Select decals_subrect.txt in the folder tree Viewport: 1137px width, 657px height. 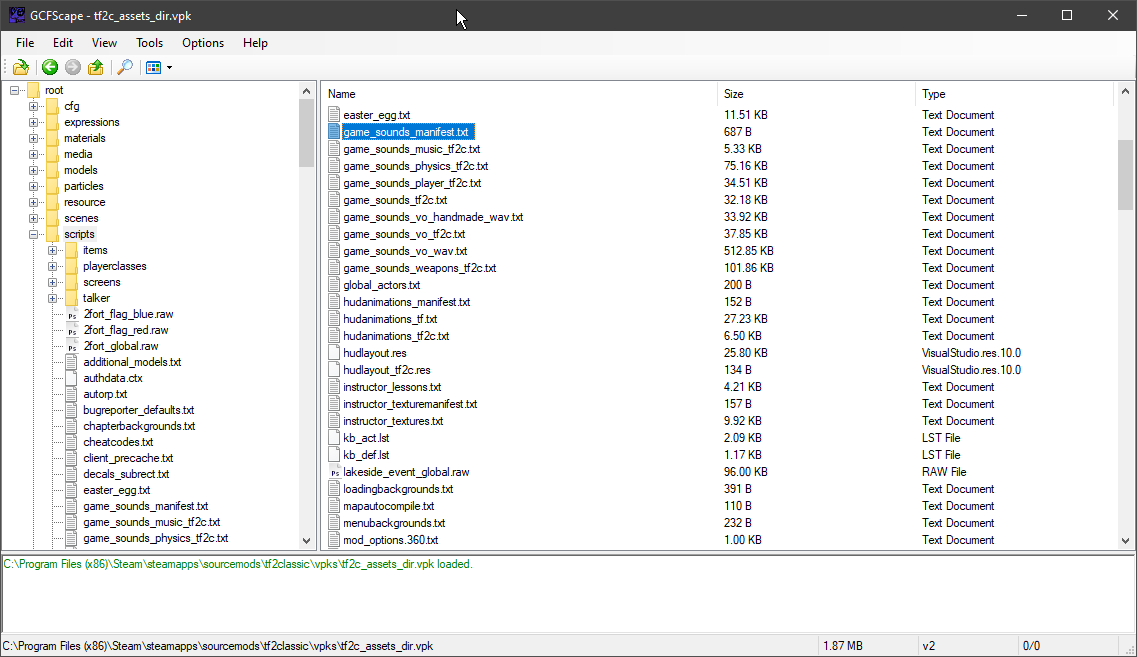tap(126, 474)
